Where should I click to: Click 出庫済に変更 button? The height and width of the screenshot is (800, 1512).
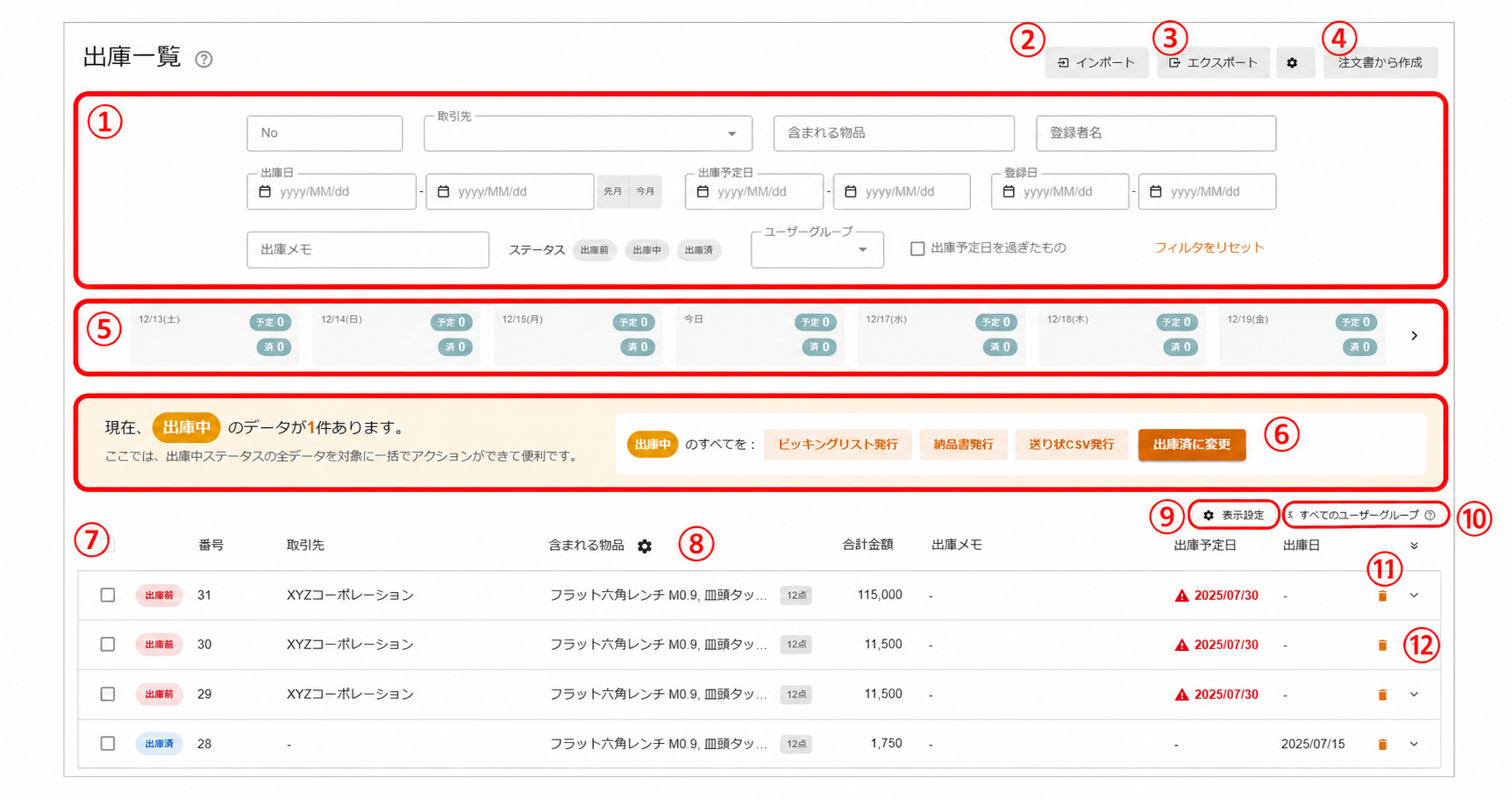click(1192, 444)
